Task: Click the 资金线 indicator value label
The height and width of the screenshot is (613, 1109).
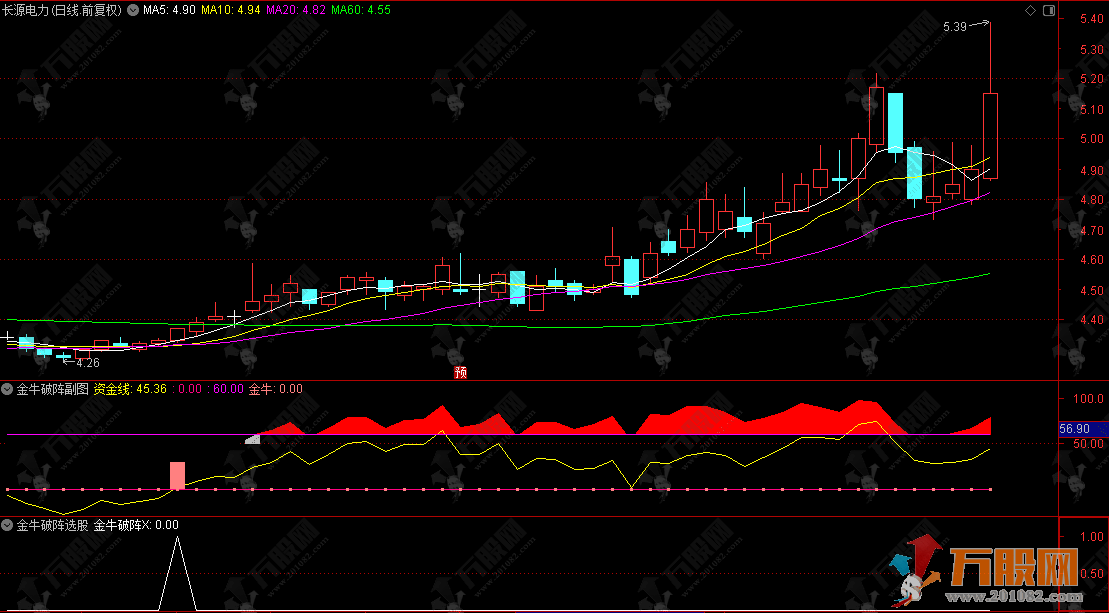Action: [129, 388]
